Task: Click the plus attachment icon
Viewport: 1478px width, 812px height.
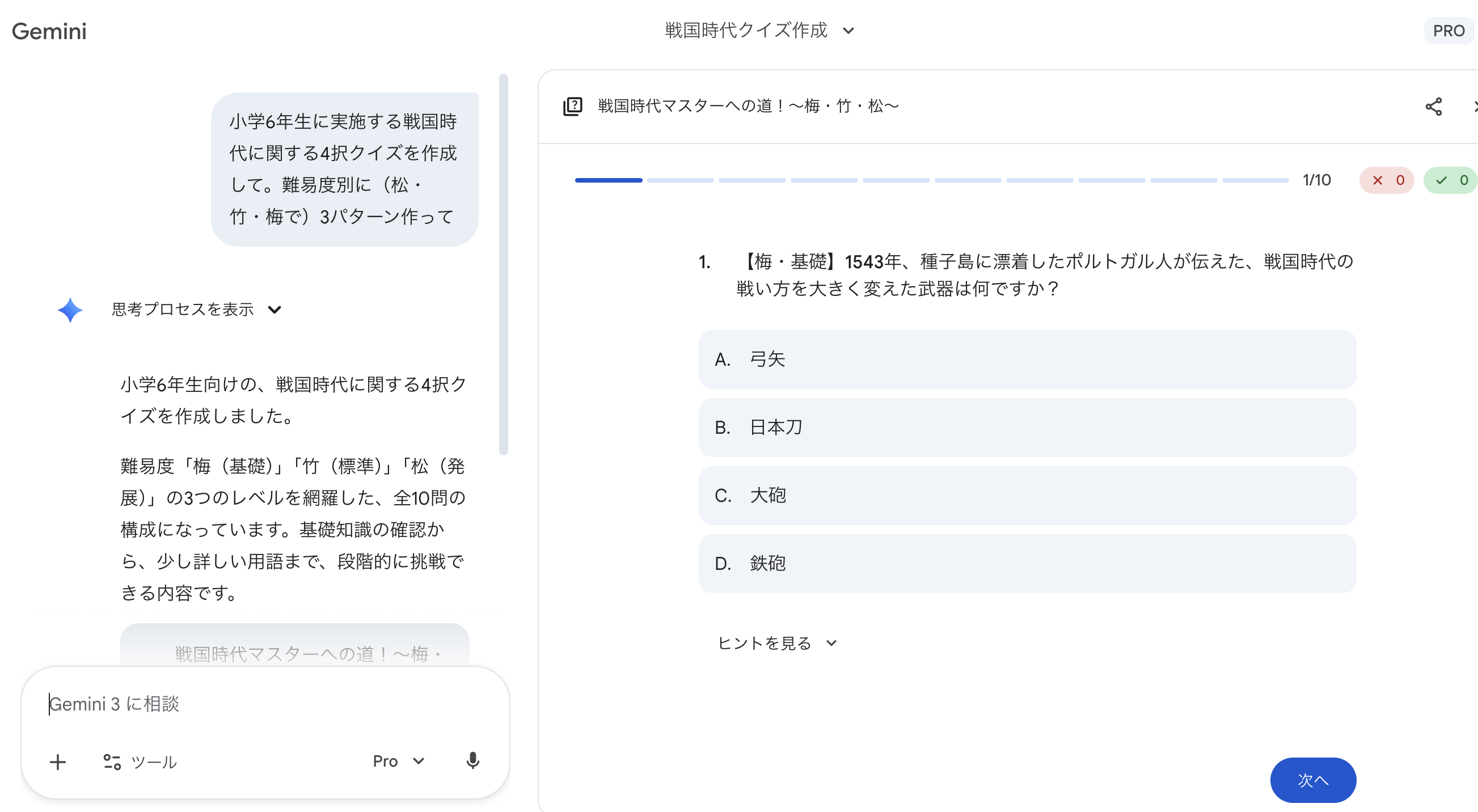Action: [58, 762]
